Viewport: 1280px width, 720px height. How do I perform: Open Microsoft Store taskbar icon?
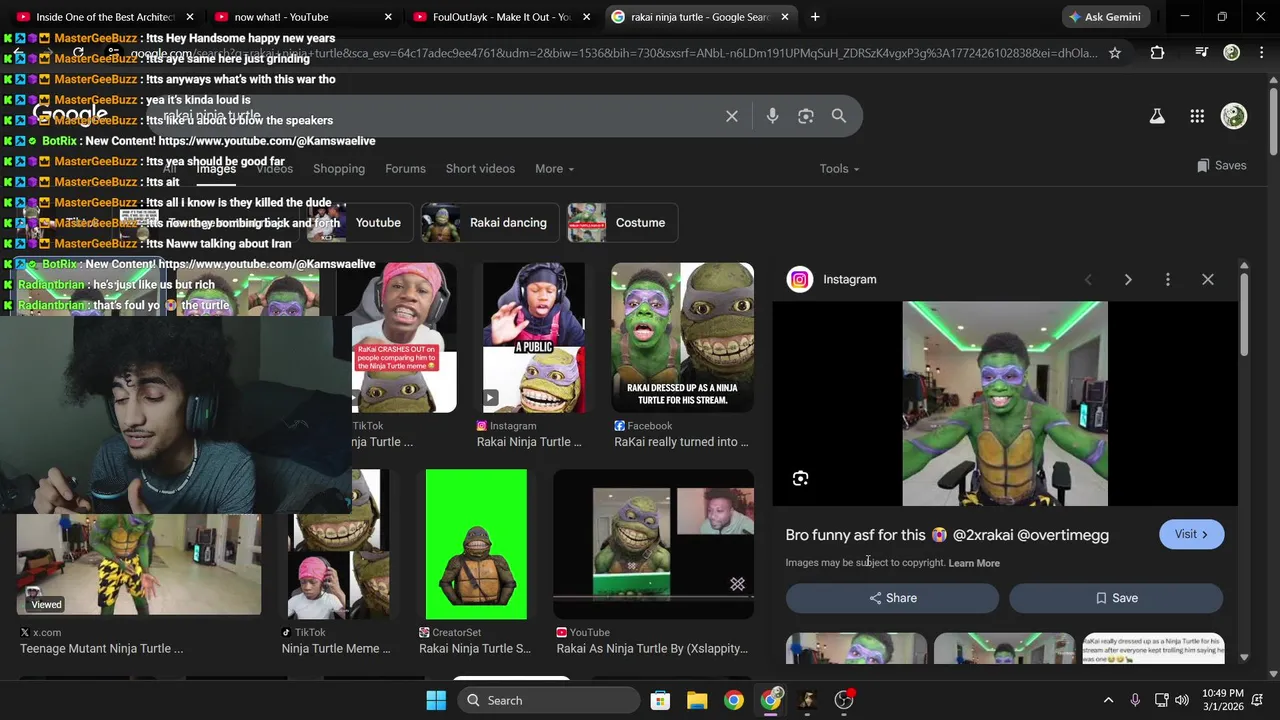click(660, 700)
